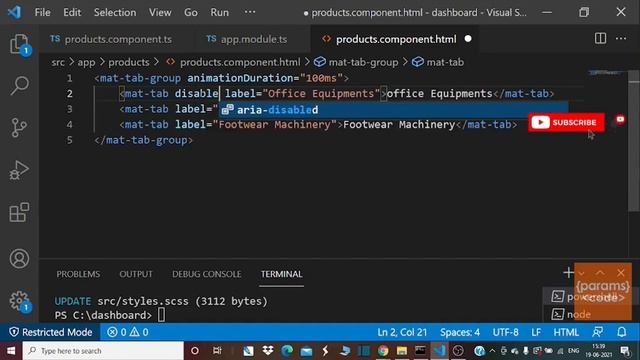Viewport: 640px width, 360px height.
Task: Click Ln 2, Col 21 cursor position
Action: (402, 332)
